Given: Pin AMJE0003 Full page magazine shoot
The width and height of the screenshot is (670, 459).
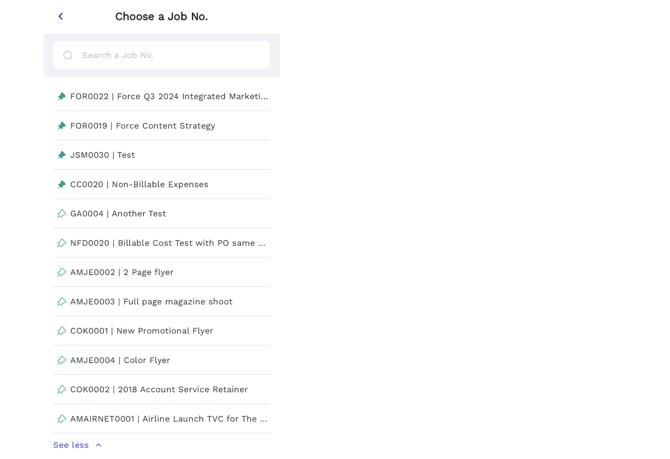Looking at the screenshot, I should pyautogui.click(x=62, y=301).
